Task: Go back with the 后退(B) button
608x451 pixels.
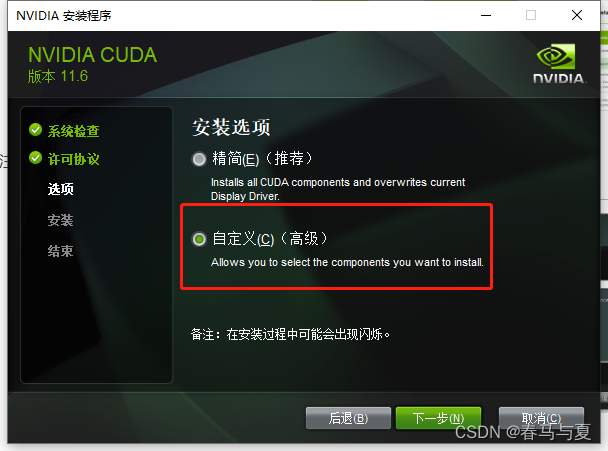Action: click(x=348, y=418)
